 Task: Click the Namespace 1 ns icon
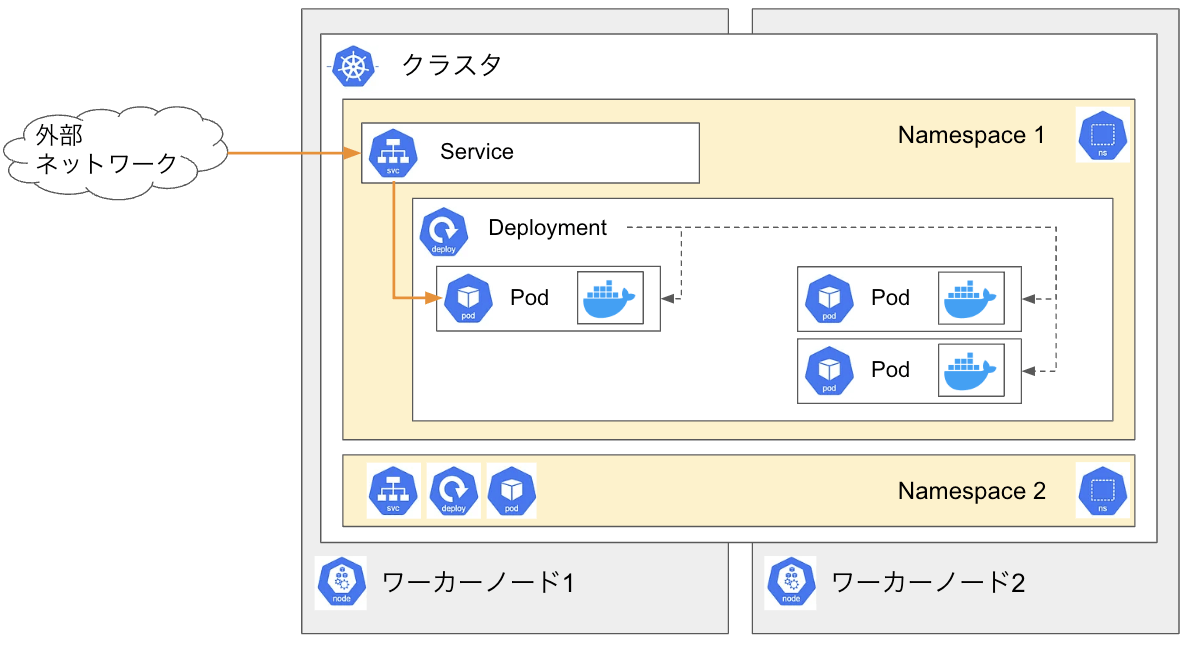(x=1102, y=135)
